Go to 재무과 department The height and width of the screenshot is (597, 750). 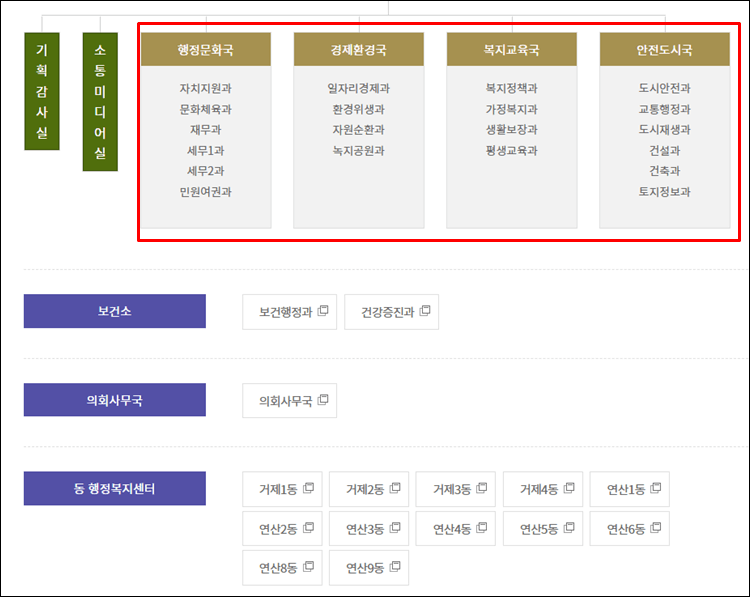pos(206,130)
